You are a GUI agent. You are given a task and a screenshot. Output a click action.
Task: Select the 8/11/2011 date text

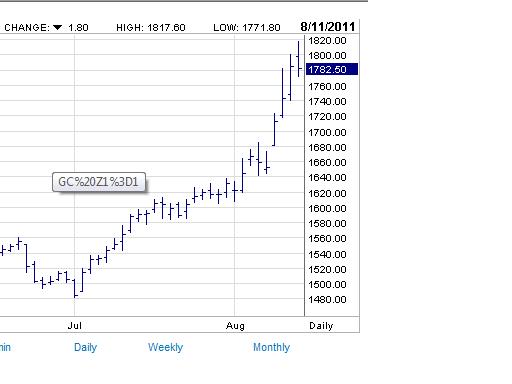point(328,27)
